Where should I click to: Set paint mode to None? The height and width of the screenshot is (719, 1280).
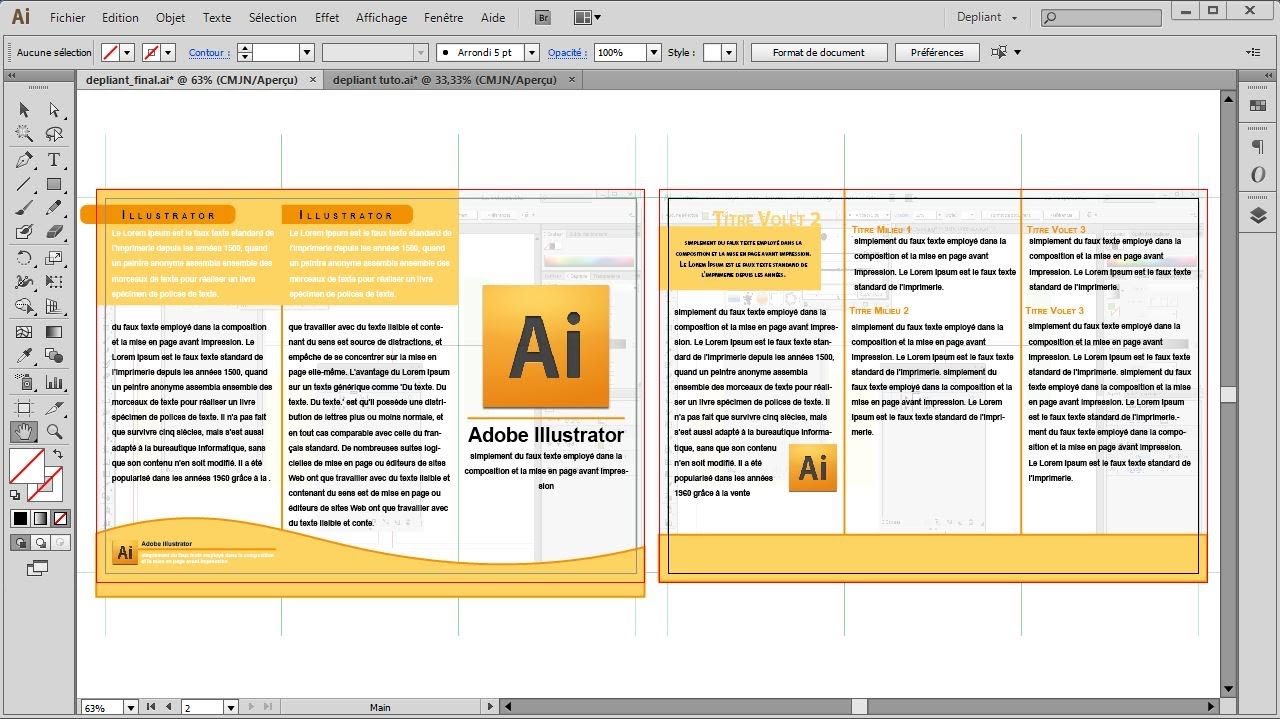60,518
